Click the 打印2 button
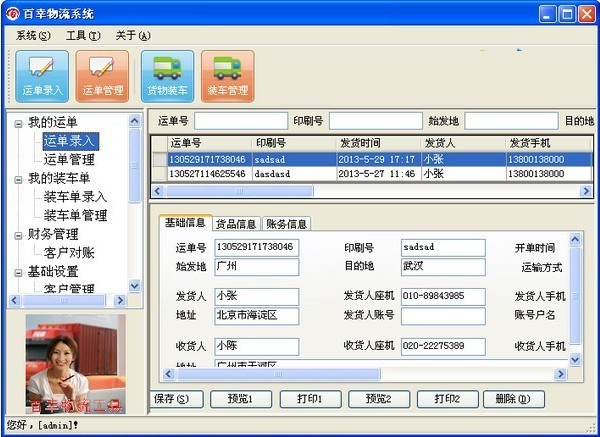Image resolution: width=600 pixels, height=437 pixels. click(x=448, y=399)
